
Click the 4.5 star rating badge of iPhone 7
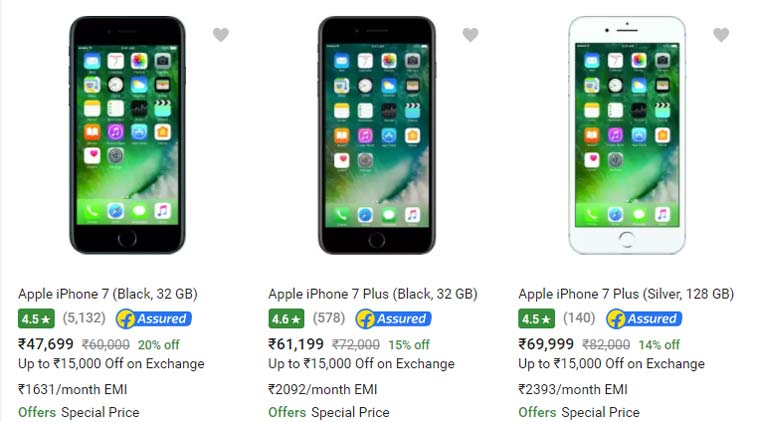36,318
